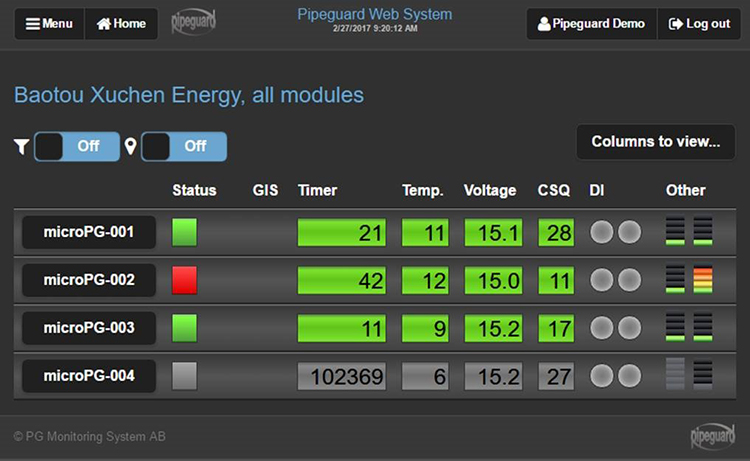The height and width of the screenshot is (461, 750).
Task: Click first DI indicator of microPG-001
Action: click(x=602, y=232)
